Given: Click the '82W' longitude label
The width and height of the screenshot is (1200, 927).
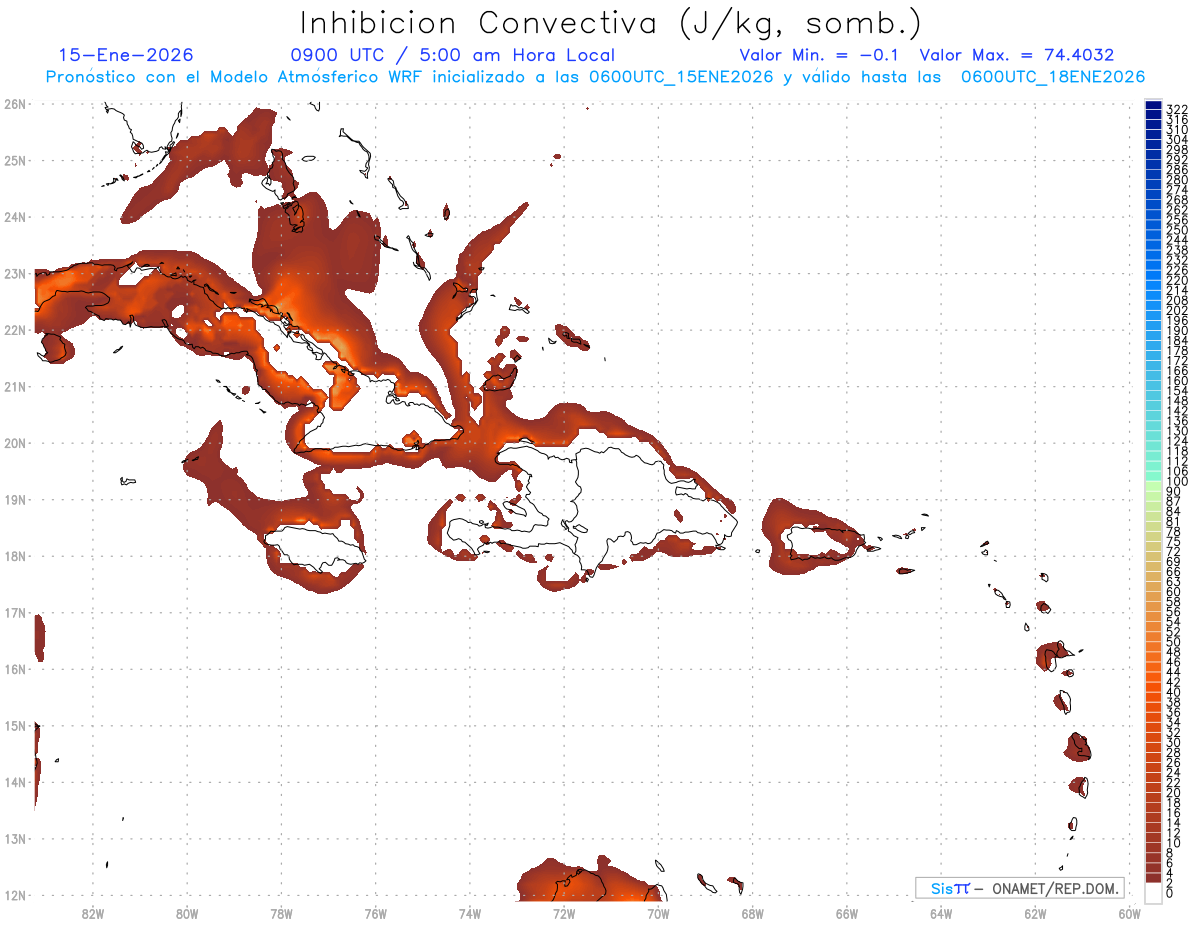Looking at the screenshot, I should click(x=93, y=913).
